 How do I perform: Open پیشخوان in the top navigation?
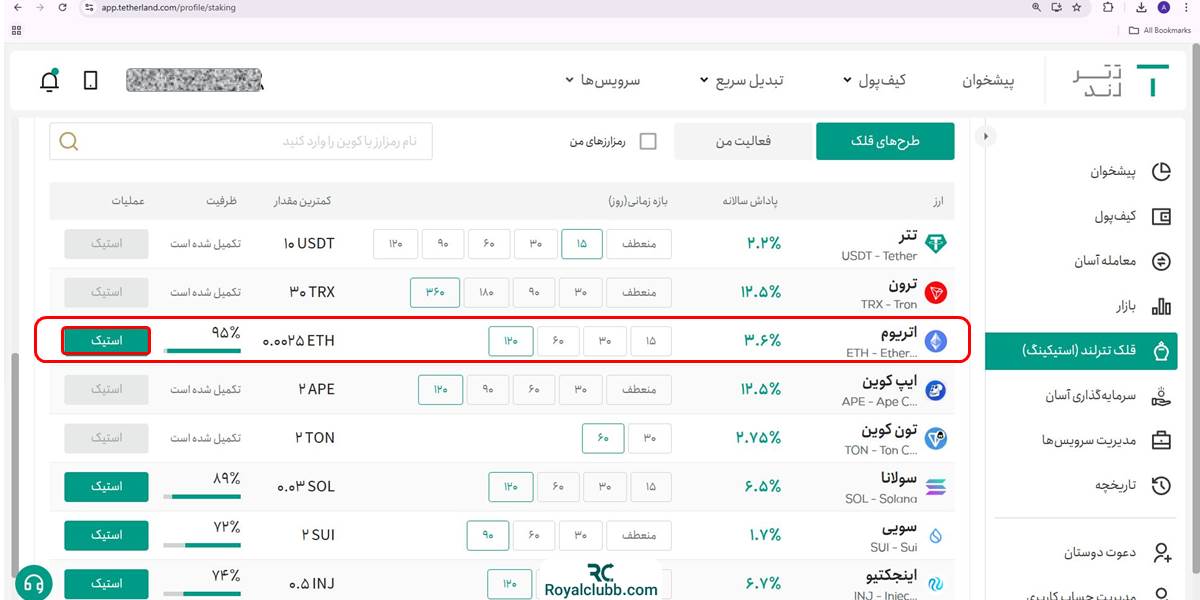pyautogui.click(x=988, y=80)
